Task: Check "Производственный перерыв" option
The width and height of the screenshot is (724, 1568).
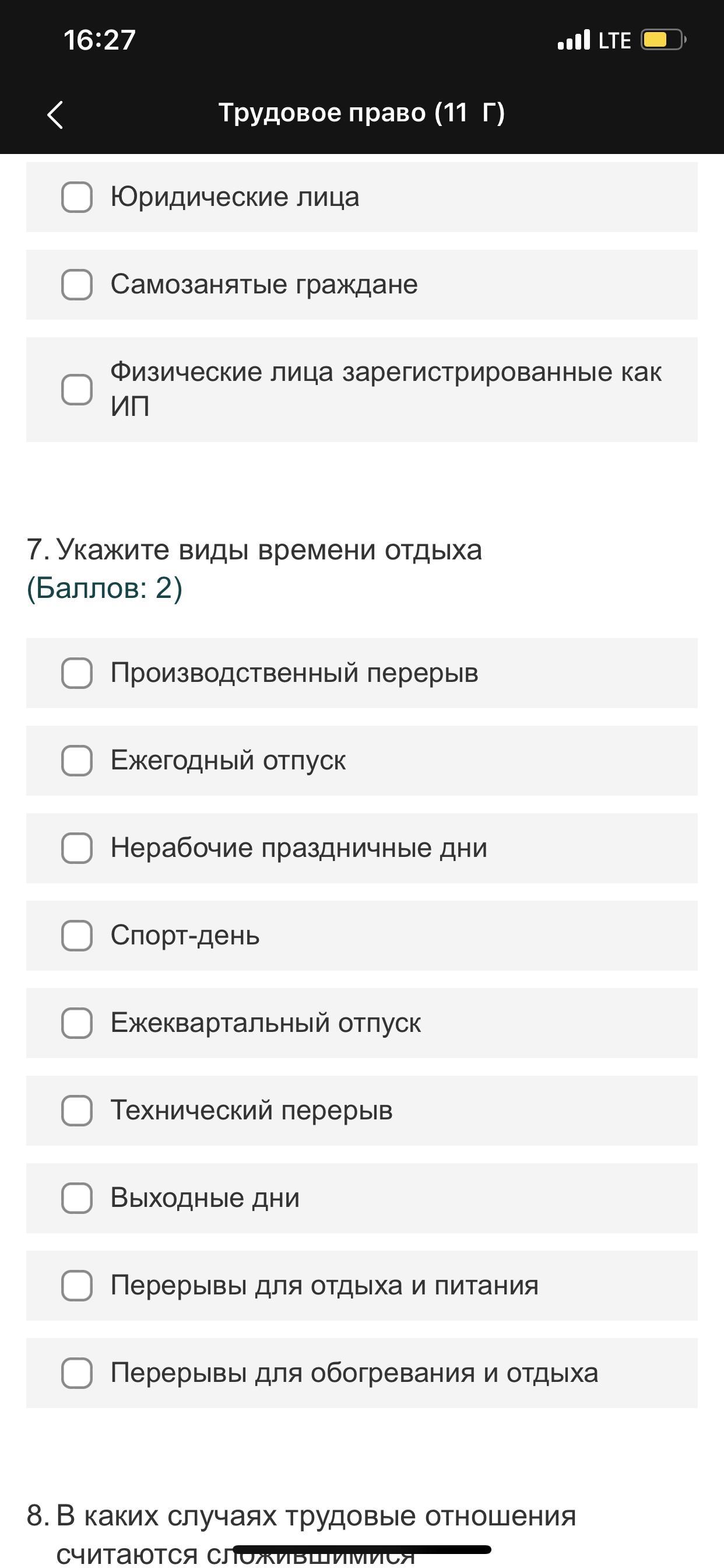Action: [77, 673]
